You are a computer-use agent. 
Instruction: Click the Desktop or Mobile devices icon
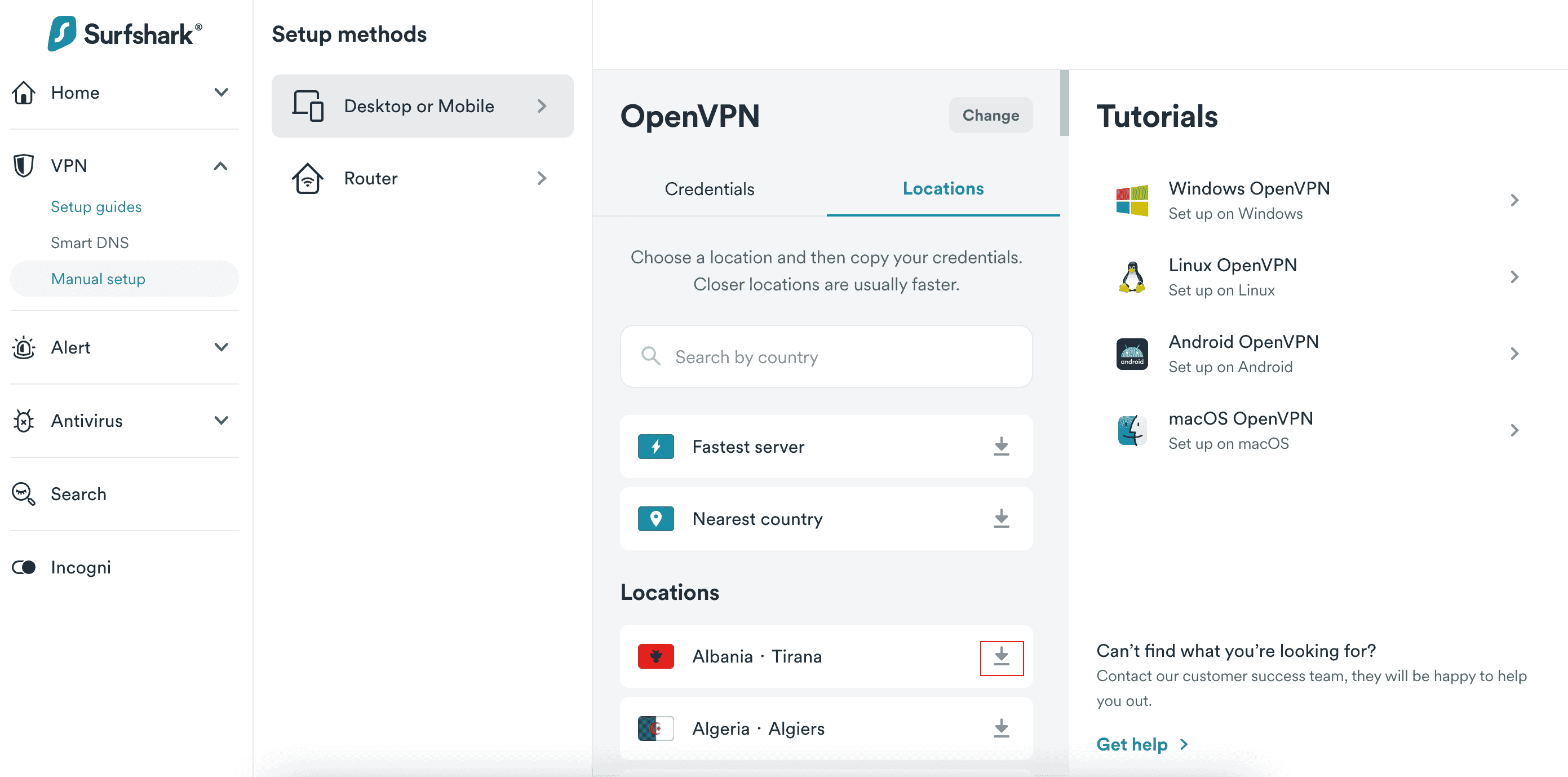(308, 106)
